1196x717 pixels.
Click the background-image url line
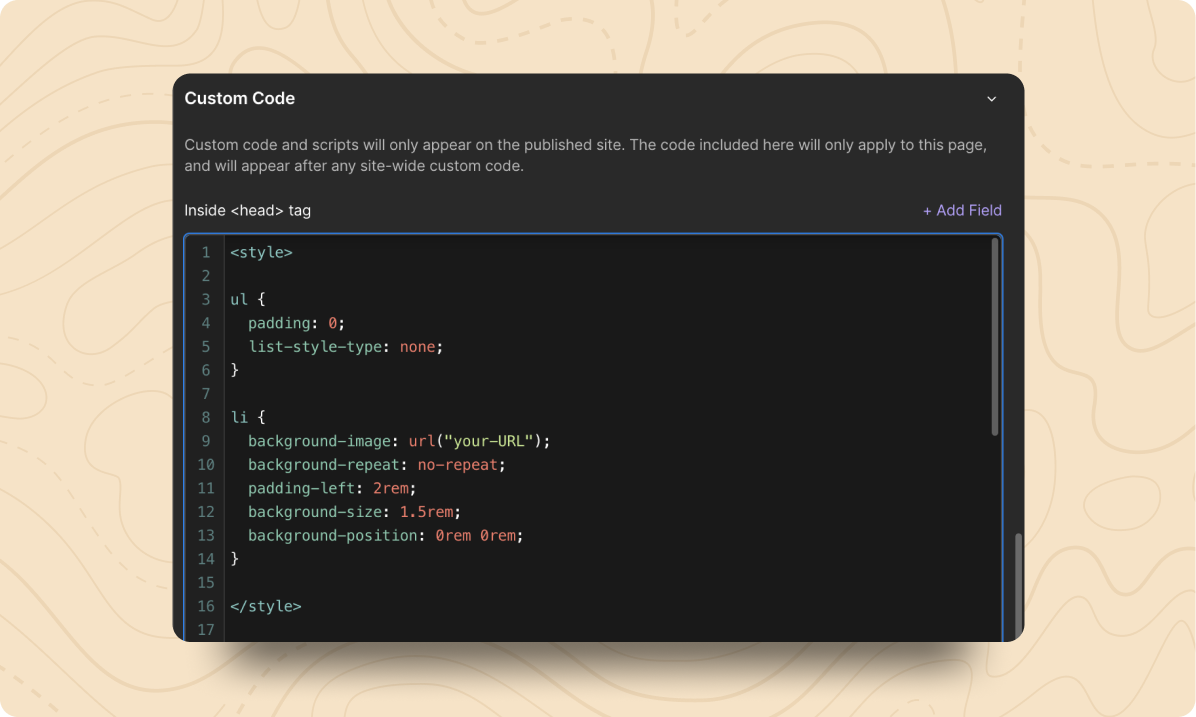coord(399,442)
